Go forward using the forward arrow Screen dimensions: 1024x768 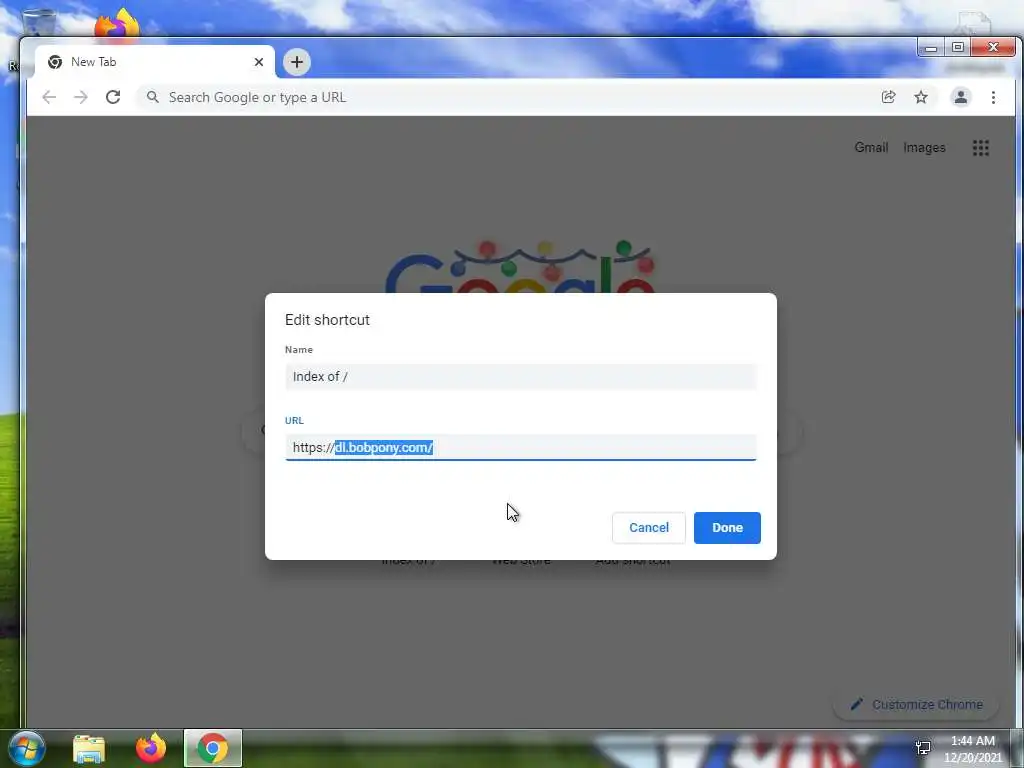[80, 97]
